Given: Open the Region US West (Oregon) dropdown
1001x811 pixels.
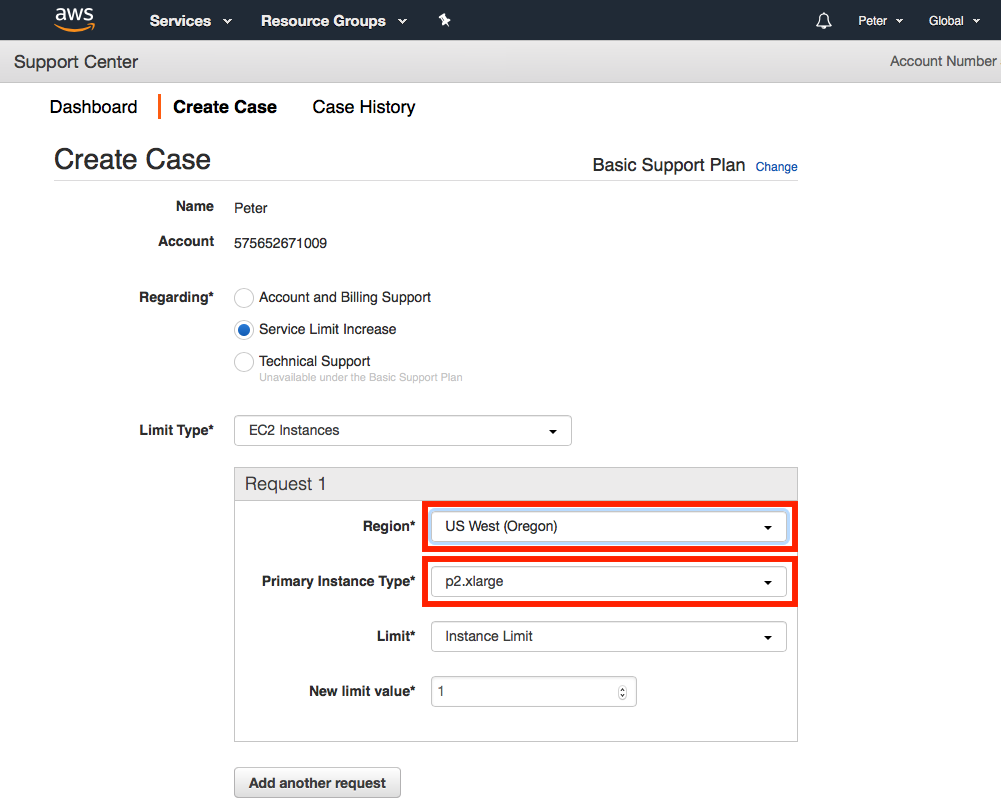Looking at the screenshot, I should [608, 527].
